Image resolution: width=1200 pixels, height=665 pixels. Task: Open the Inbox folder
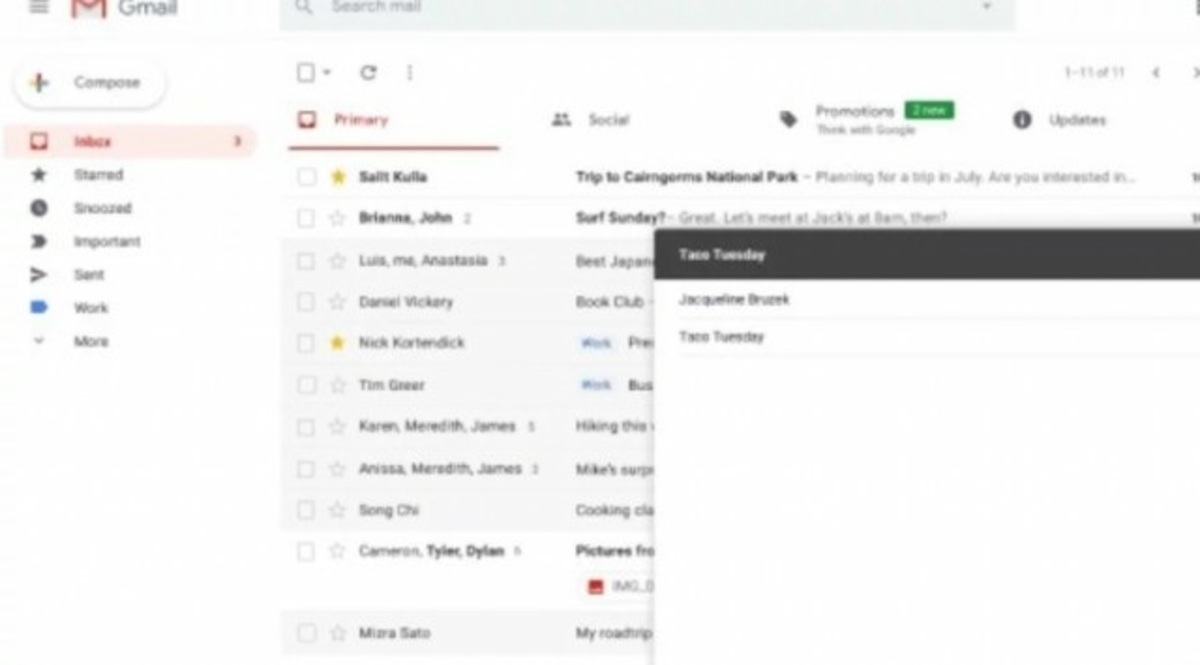[130, 142]
